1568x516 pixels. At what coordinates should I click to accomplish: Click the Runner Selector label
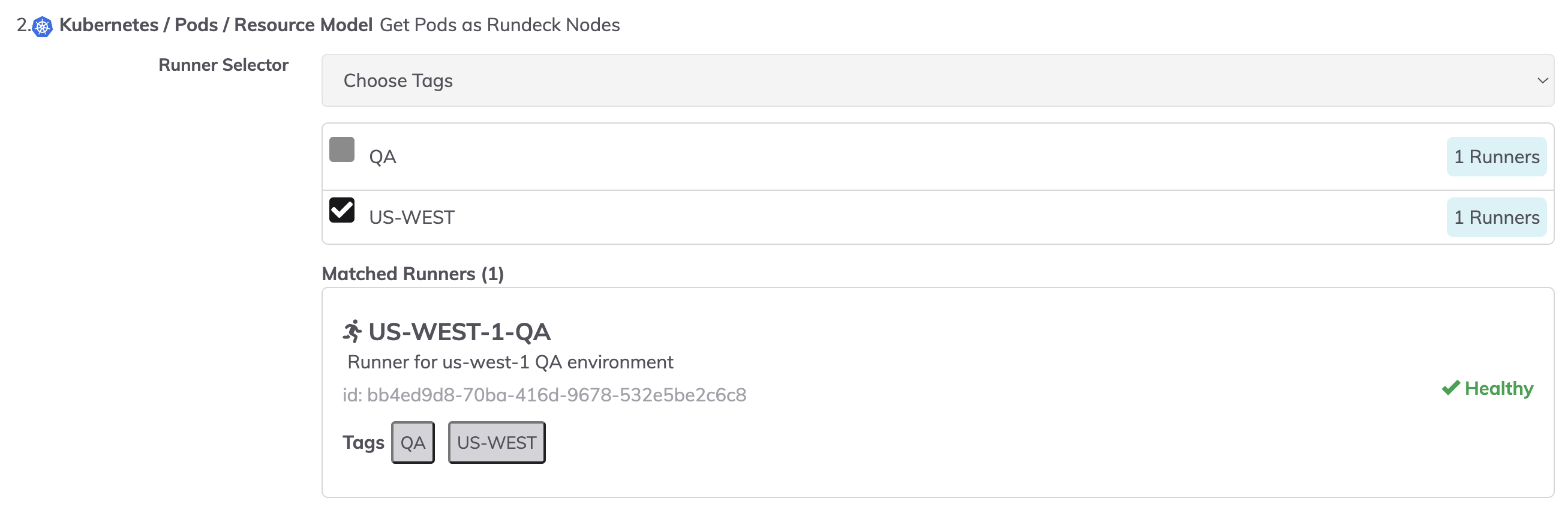pos(223,65)
